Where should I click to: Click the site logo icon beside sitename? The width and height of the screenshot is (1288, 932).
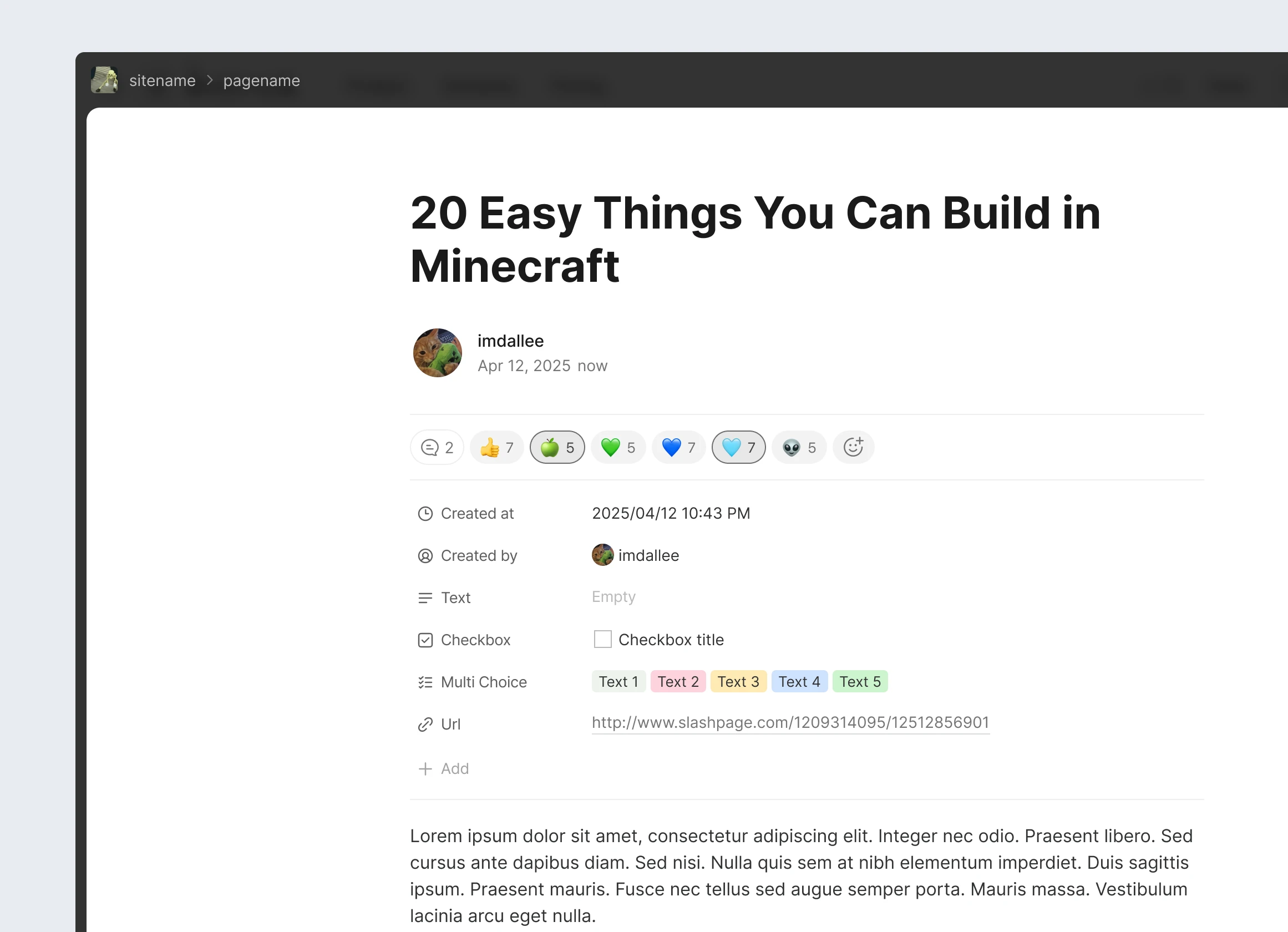click(104, 80)
